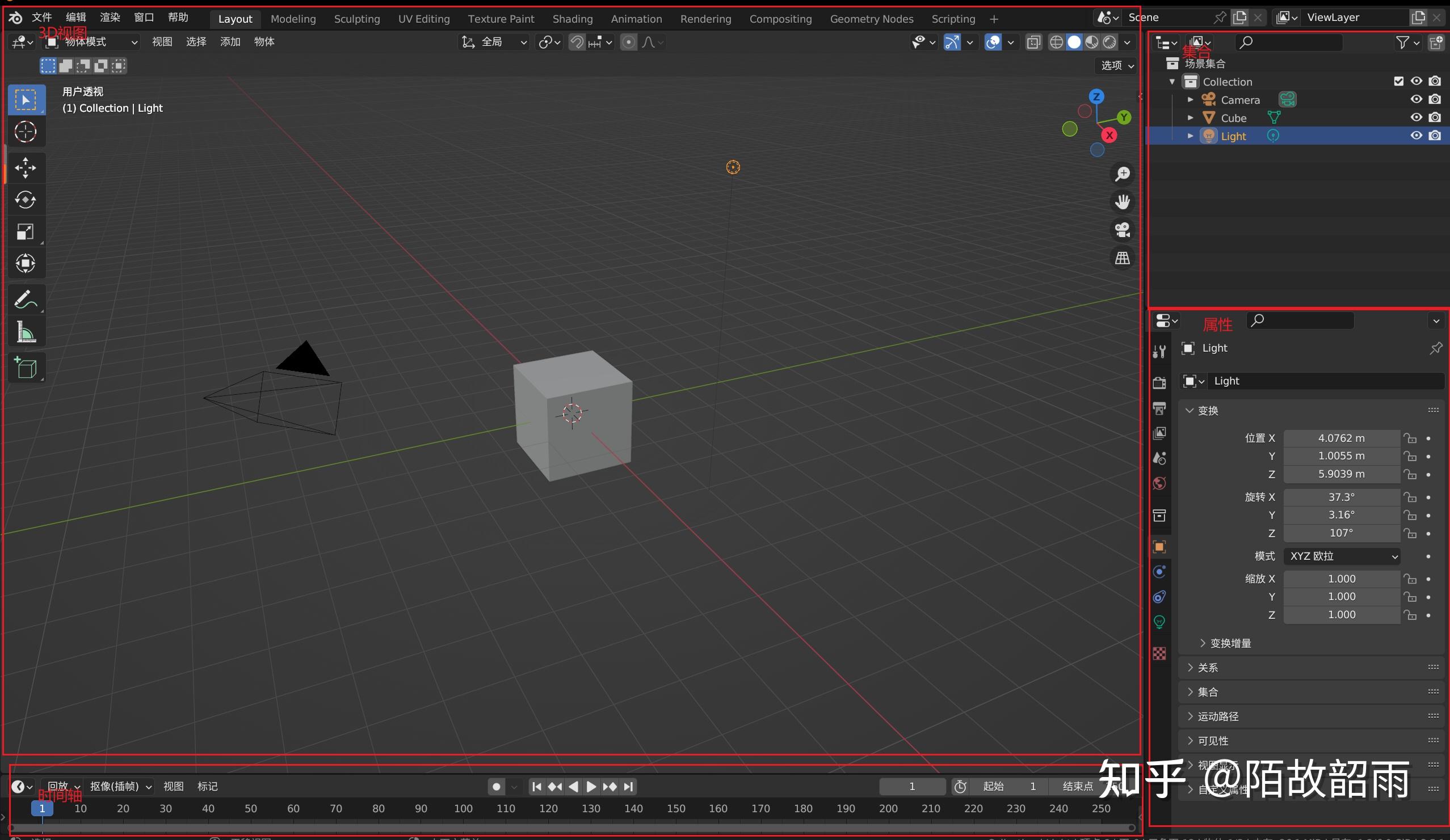The height and width of the screenshot is (840, 1450).
Task: Open the Object Mode dropdown
Action: pyautogui.click(x=92, y=42)
